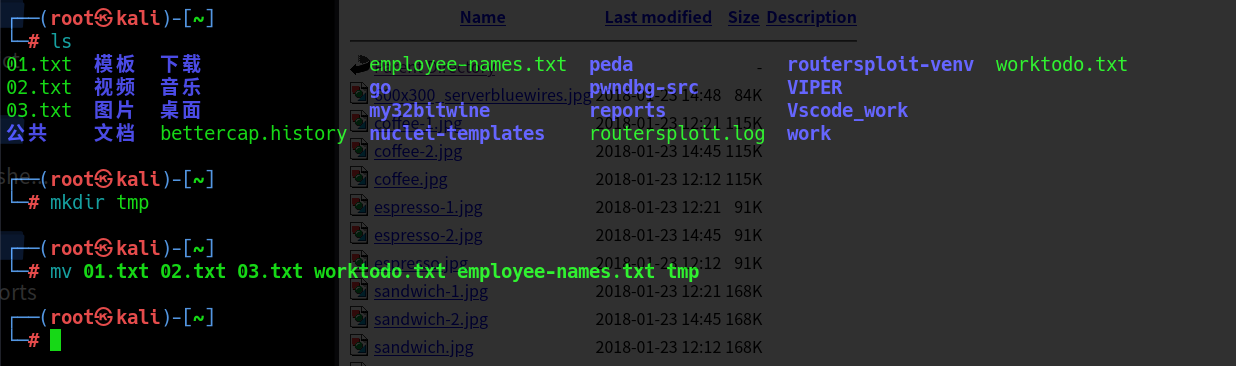Click the image icon beside espresso-2.jpg
The image size is (1236, 366).
[x=360, y=234]
